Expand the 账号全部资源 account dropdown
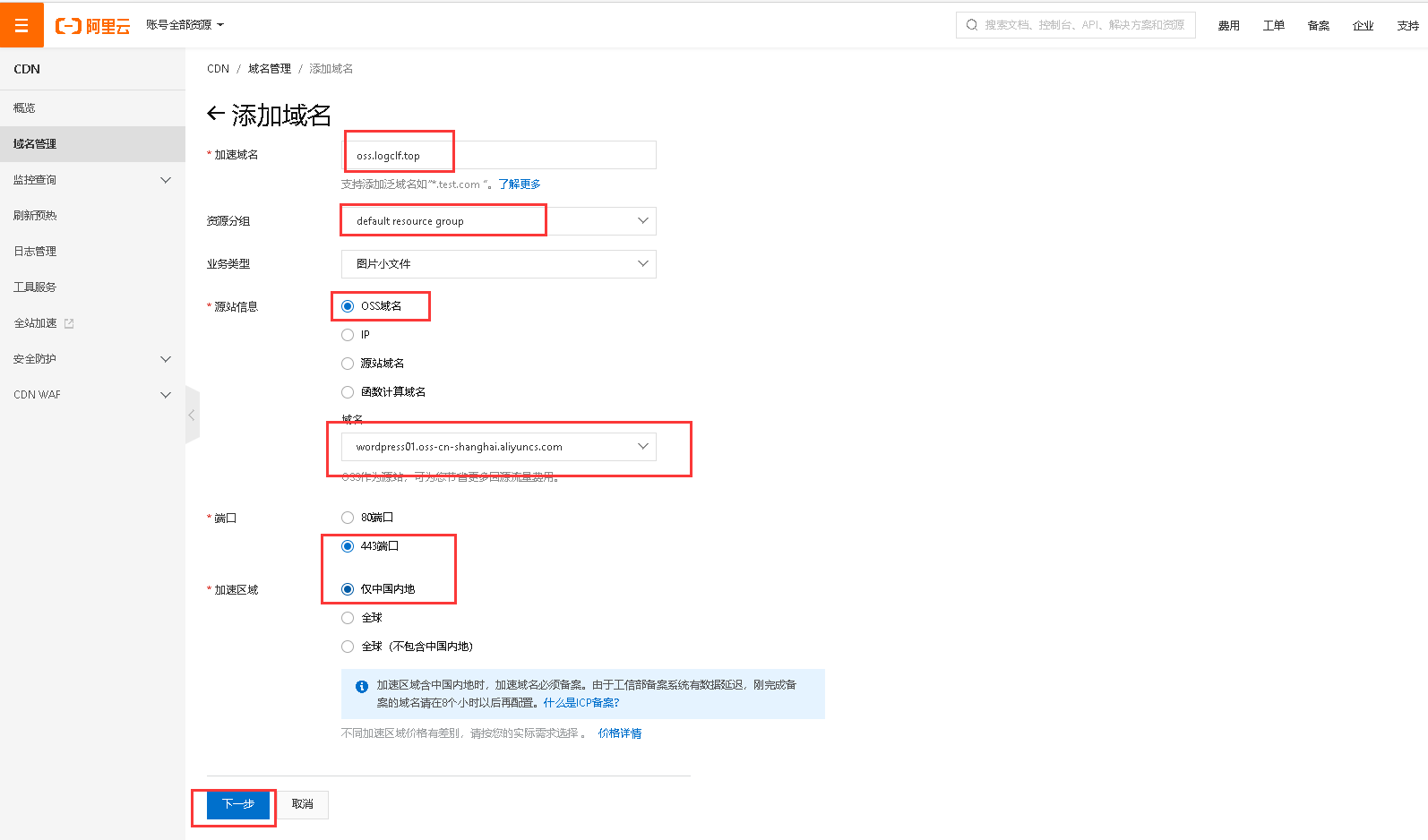This screenshot has width=1428, height=840. tap(185, 25)
